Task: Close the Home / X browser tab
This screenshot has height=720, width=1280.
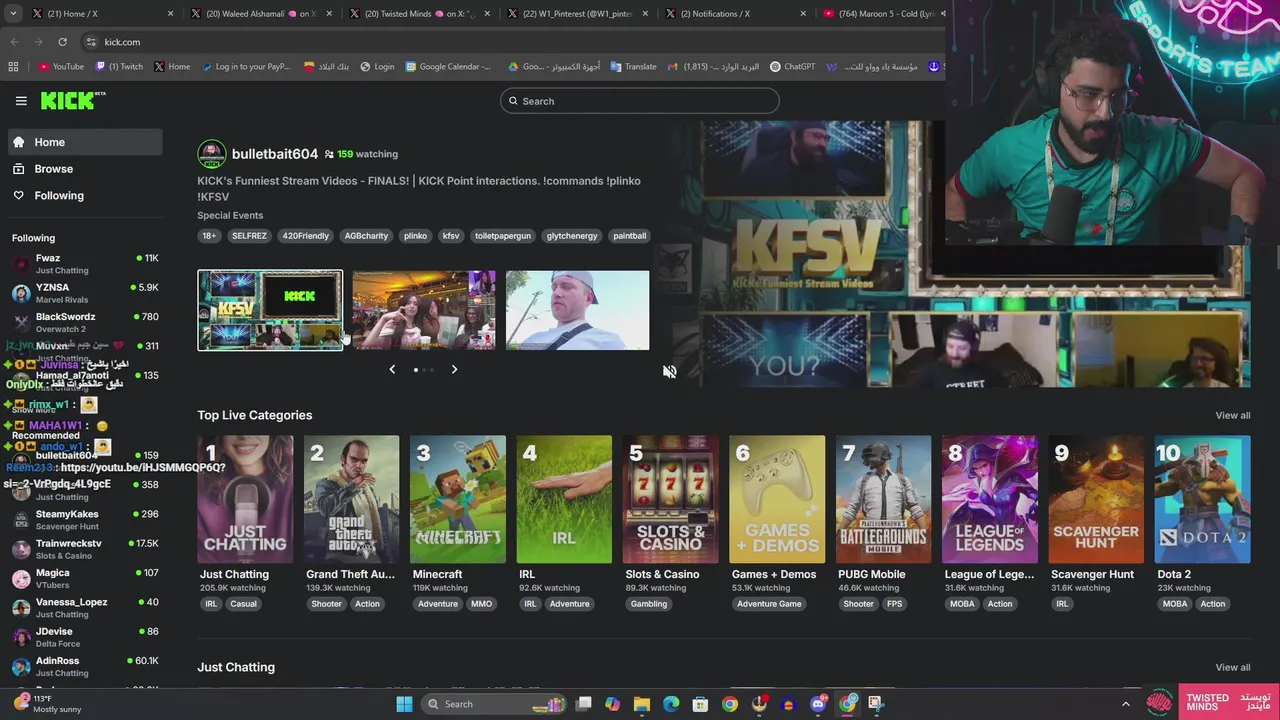Action: (170, 14)
